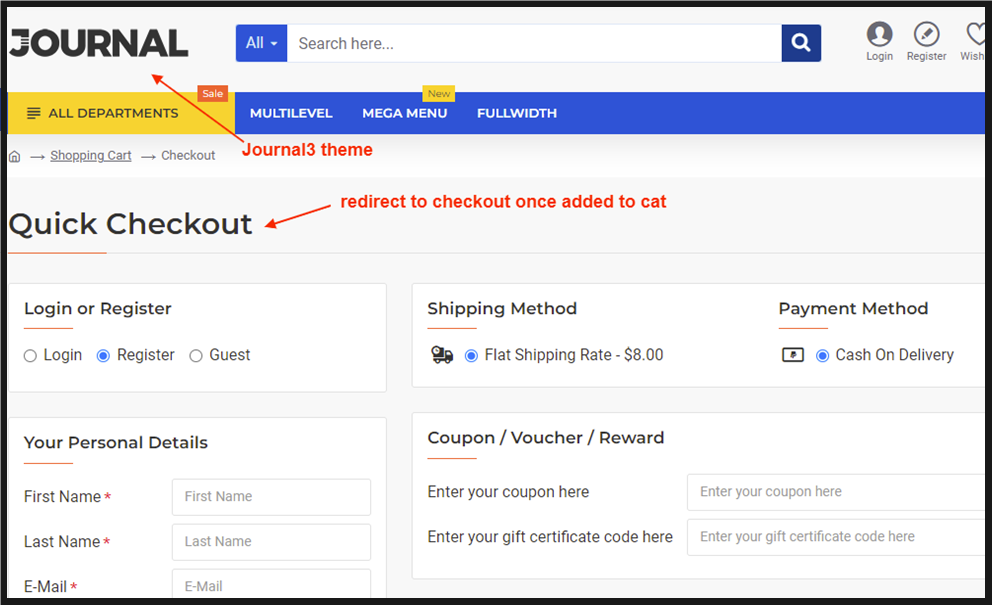Click the Fullwidth menu item
This screenshot has height=605, width=992.
tap(516, 113)
